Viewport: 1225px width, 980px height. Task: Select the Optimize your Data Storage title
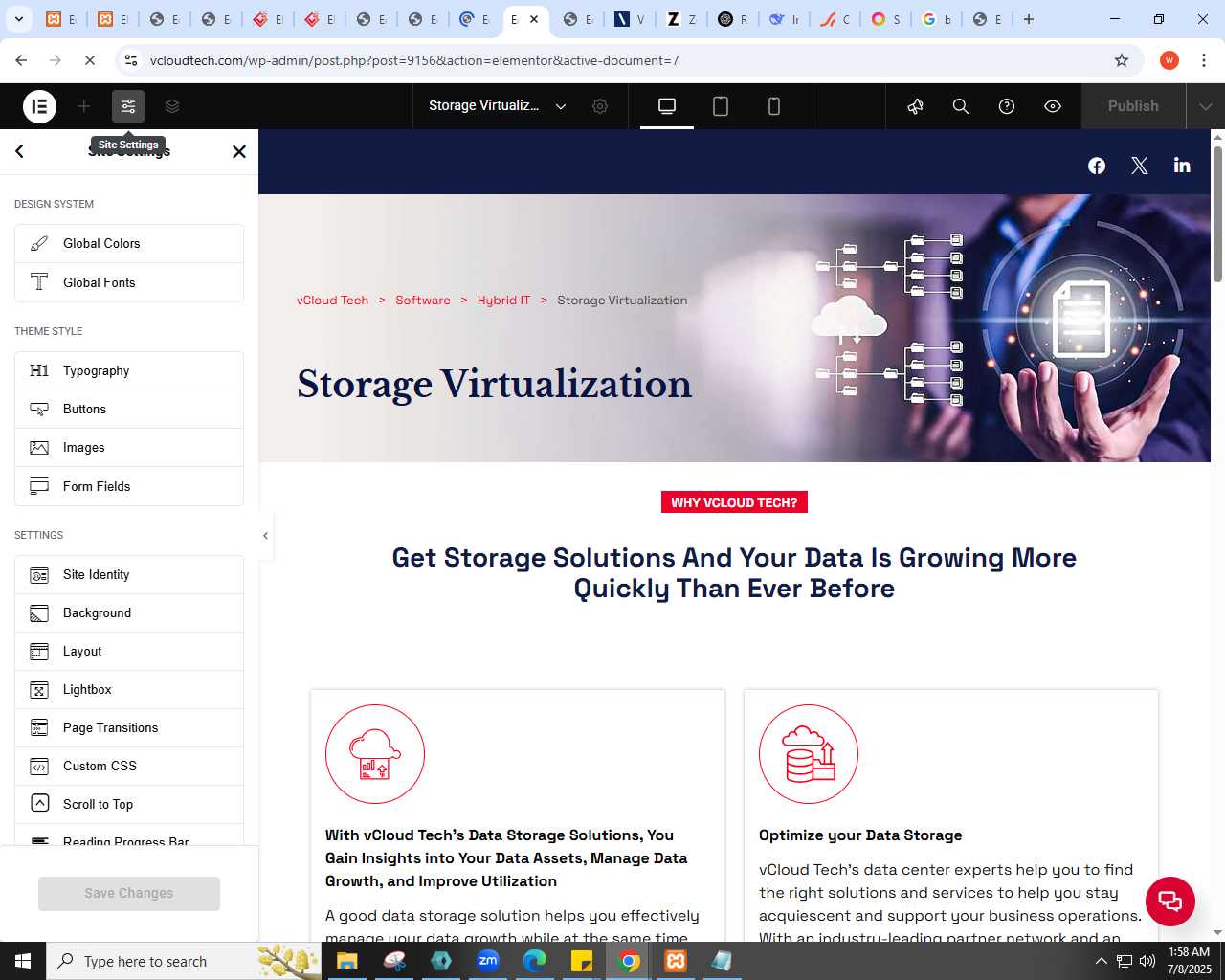tap(860, 835)
